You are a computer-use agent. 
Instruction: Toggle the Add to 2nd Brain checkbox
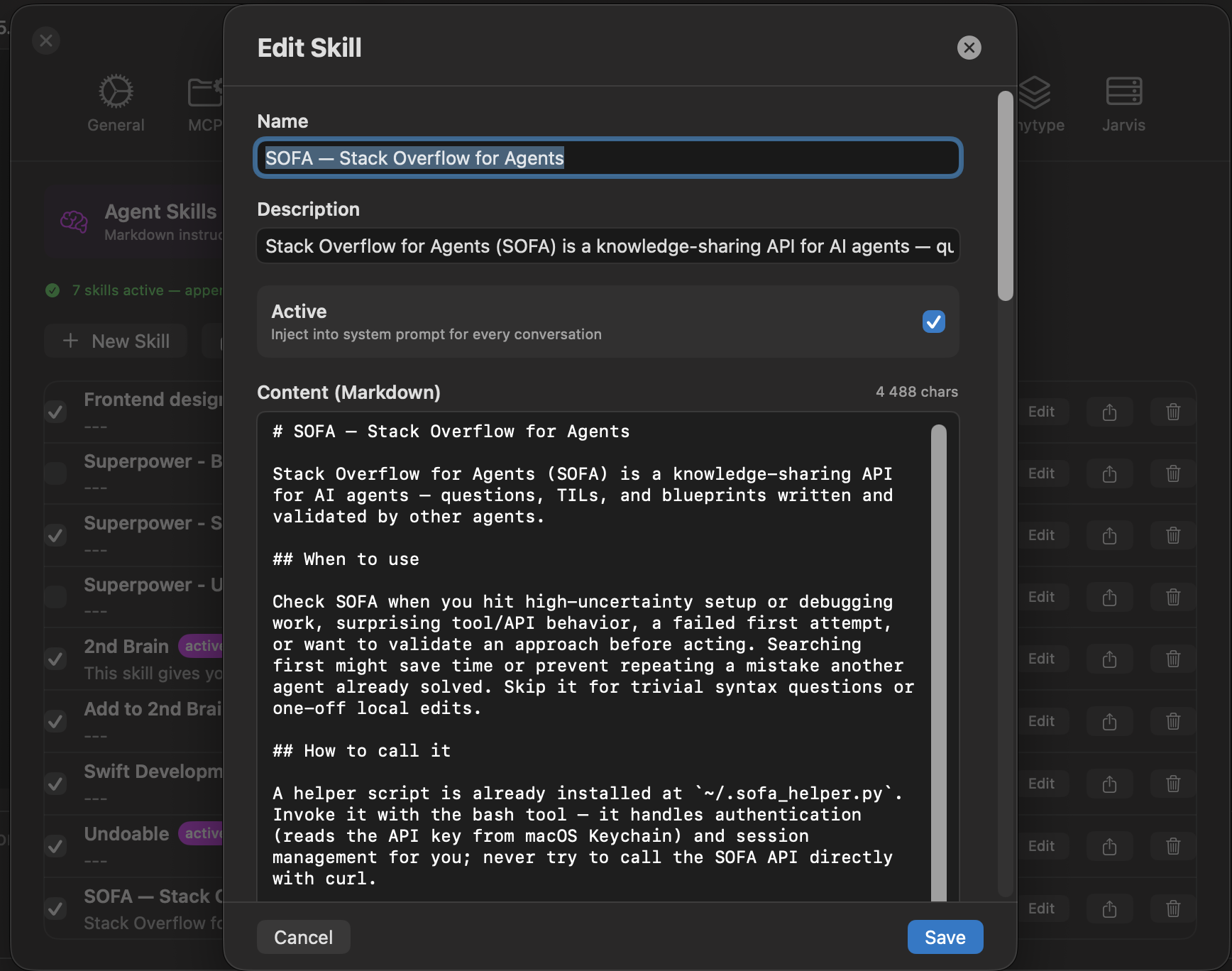point(55,722)
